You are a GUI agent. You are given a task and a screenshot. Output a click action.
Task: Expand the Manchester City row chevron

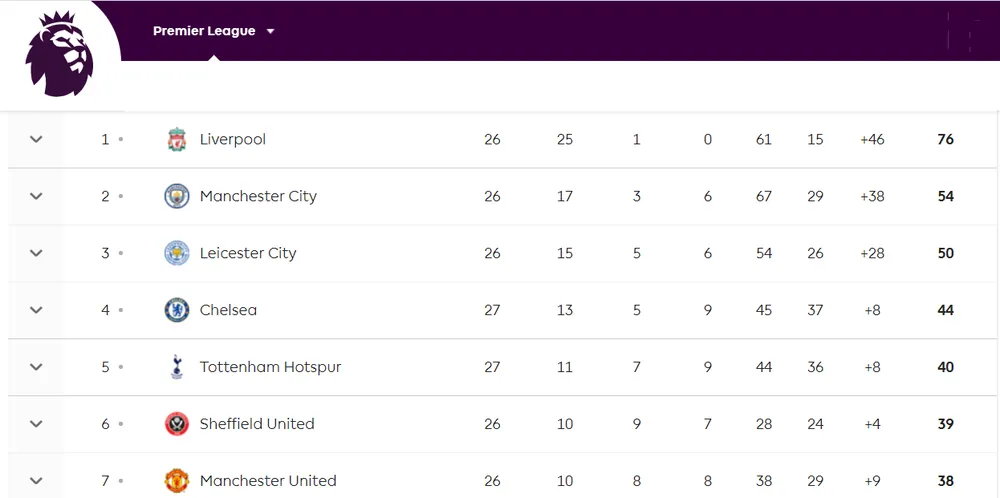(x=36, y=197)
